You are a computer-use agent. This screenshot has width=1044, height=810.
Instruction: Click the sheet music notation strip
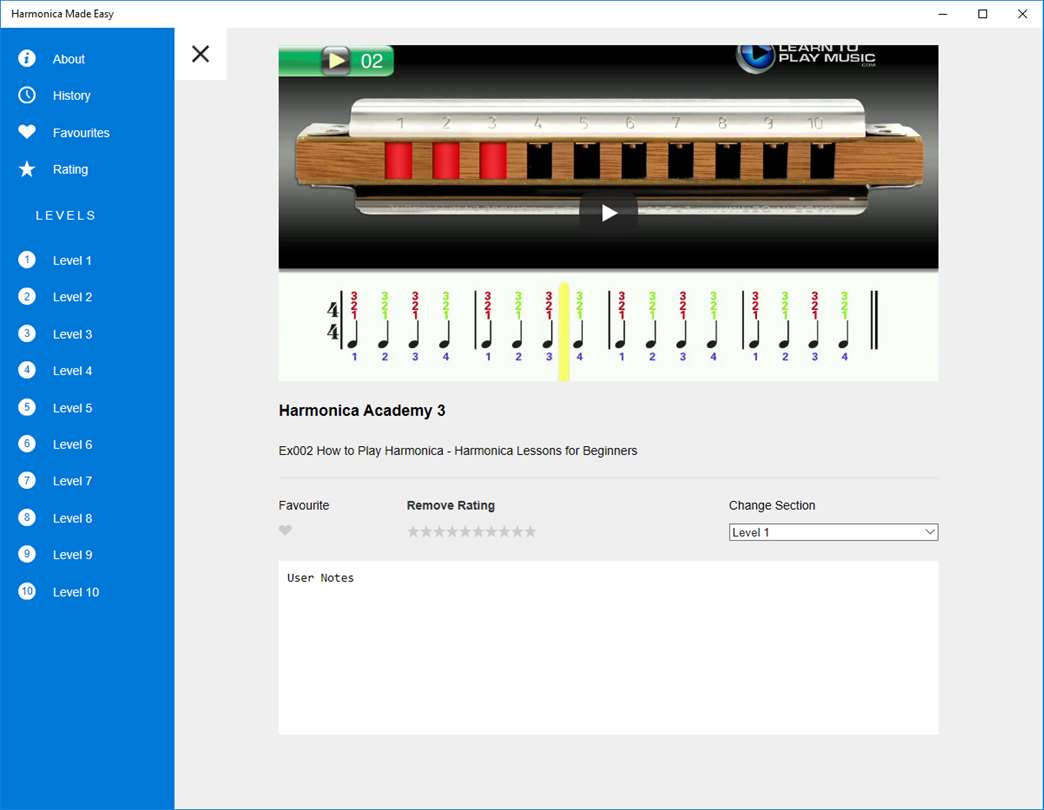[609, 326]
